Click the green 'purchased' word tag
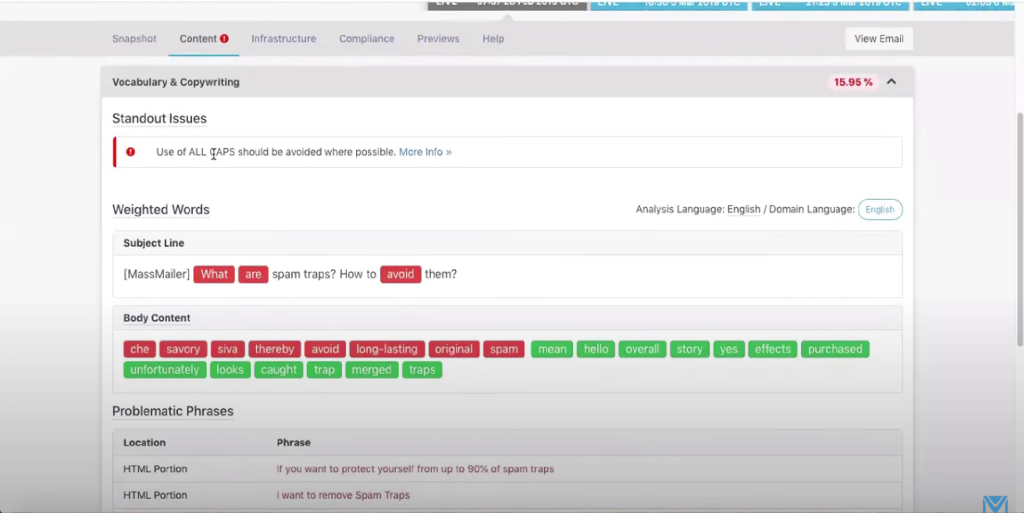Viewport: 1024px width, 513px height. (x=835, y=349)
